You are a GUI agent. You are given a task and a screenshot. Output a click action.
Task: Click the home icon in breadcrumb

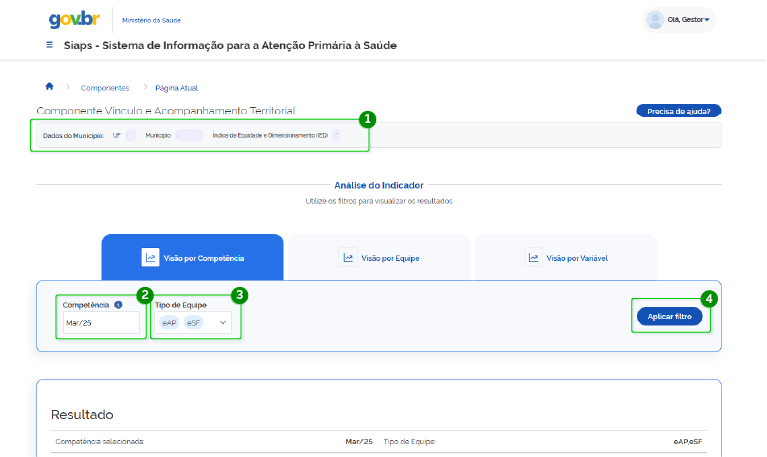pos(50,87)
